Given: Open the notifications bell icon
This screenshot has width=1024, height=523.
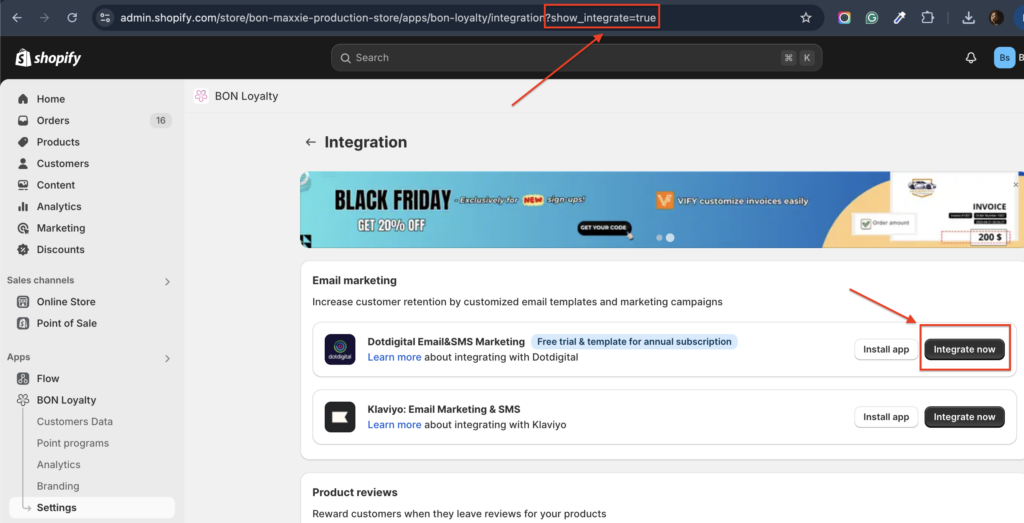Looking at the screenshot, I should pyautogui.click(x=970, y=58).
